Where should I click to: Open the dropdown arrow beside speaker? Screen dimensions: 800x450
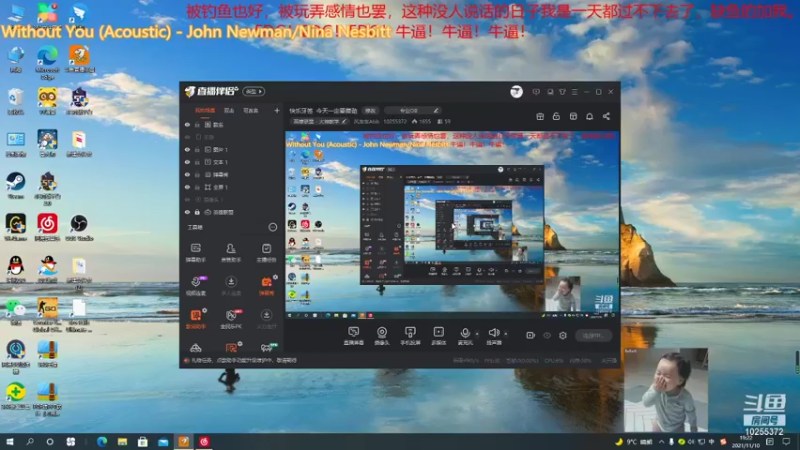point(506,334)
